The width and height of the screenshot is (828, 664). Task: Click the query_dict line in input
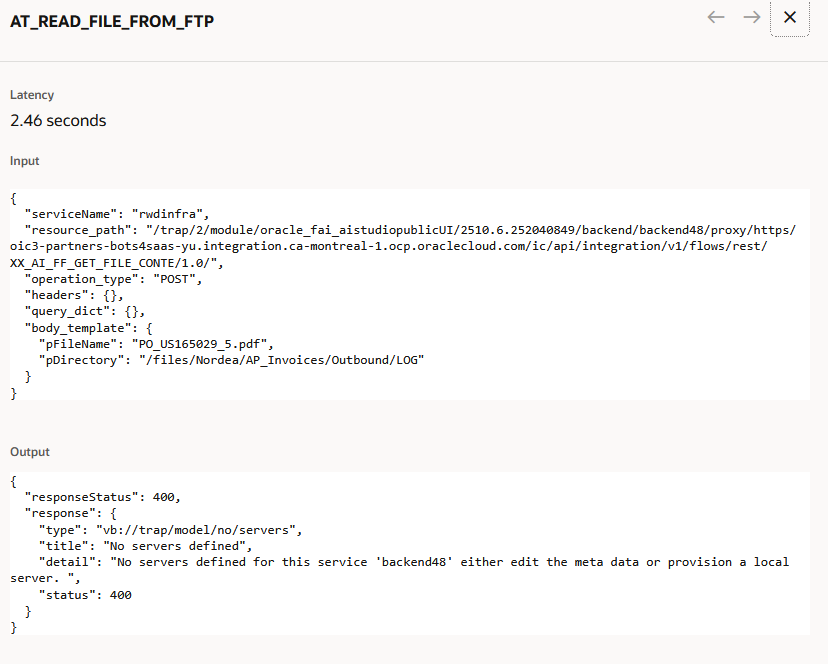[x=84, y=312]
